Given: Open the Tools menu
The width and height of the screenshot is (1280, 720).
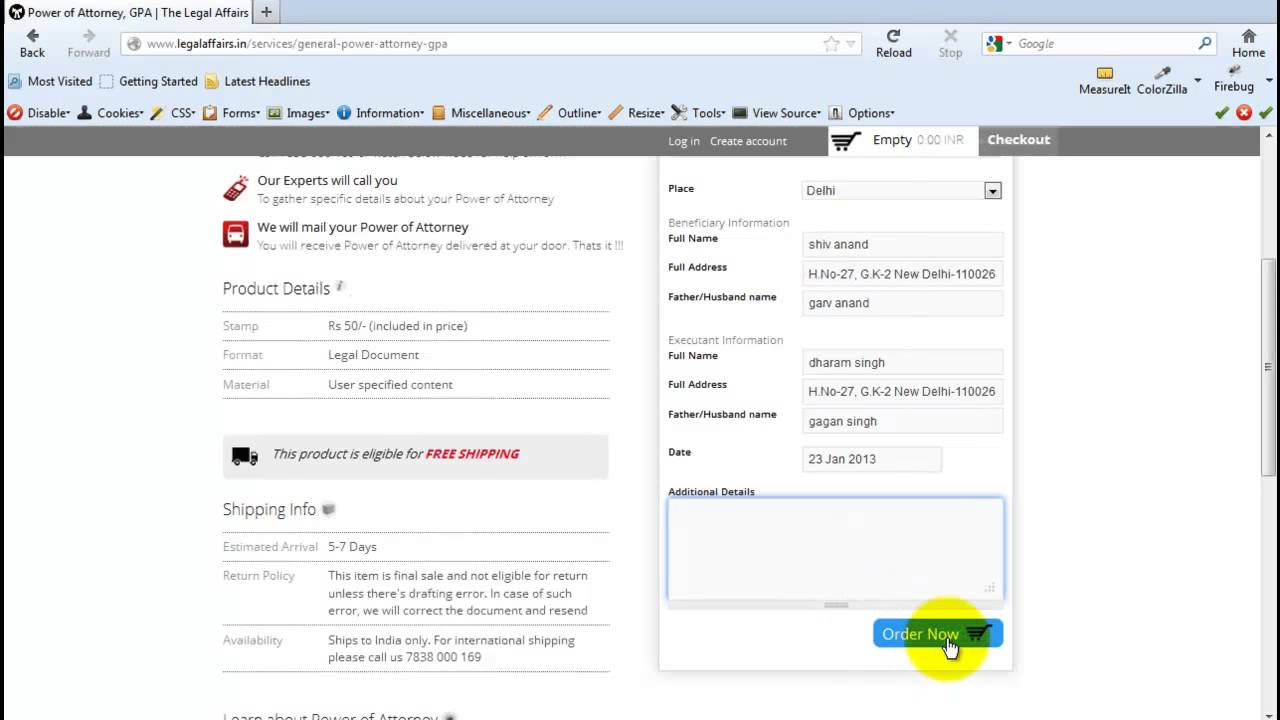Looking at the screenshot, I should coord(698,113).
